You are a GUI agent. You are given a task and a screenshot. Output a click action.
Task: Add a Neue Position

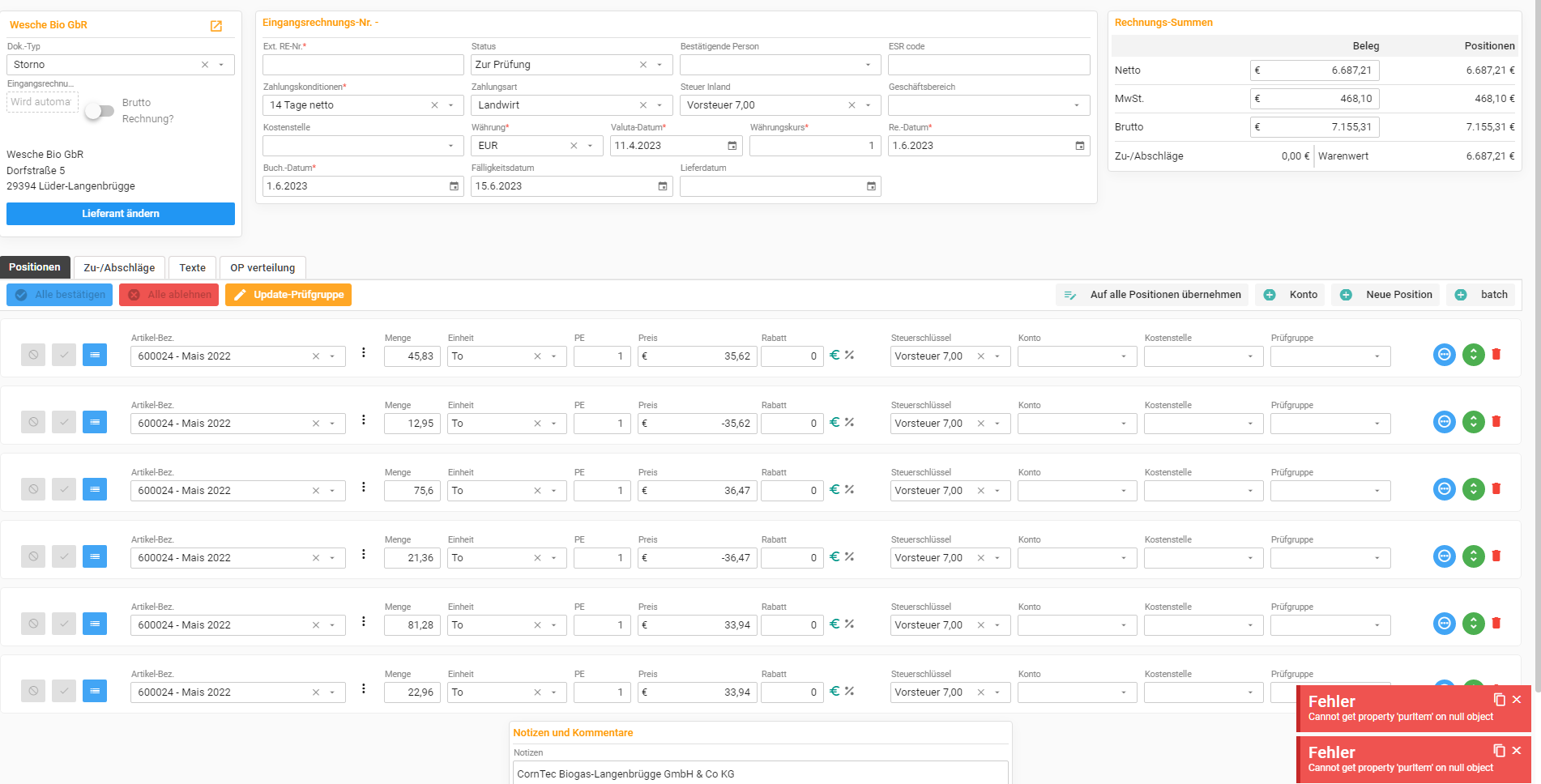tap(1387, 295)
